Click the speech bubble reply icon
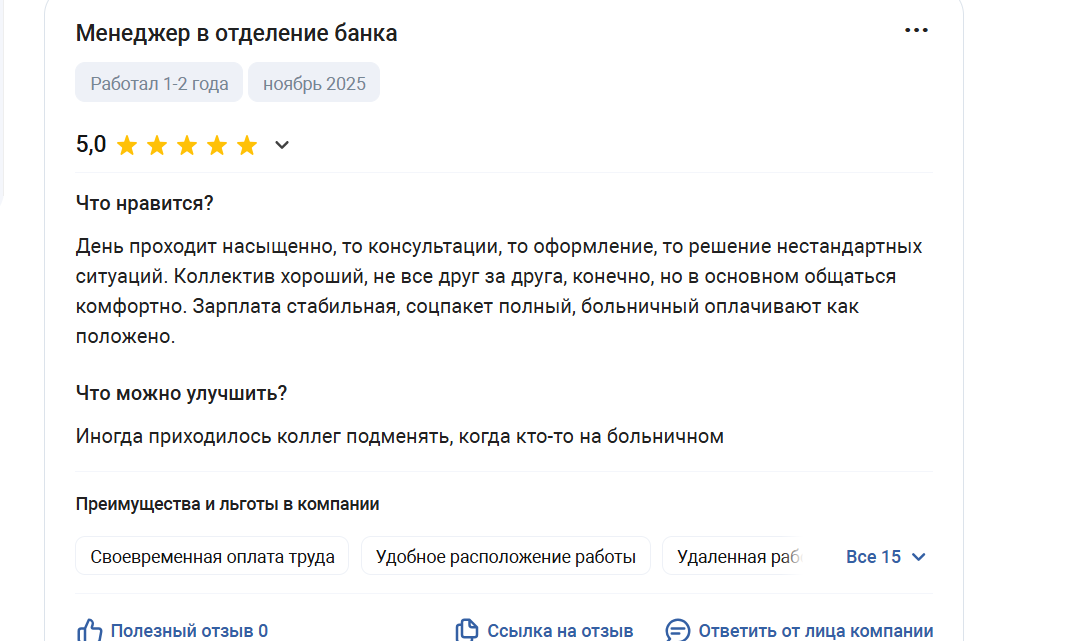 click(x=678, y=630)
